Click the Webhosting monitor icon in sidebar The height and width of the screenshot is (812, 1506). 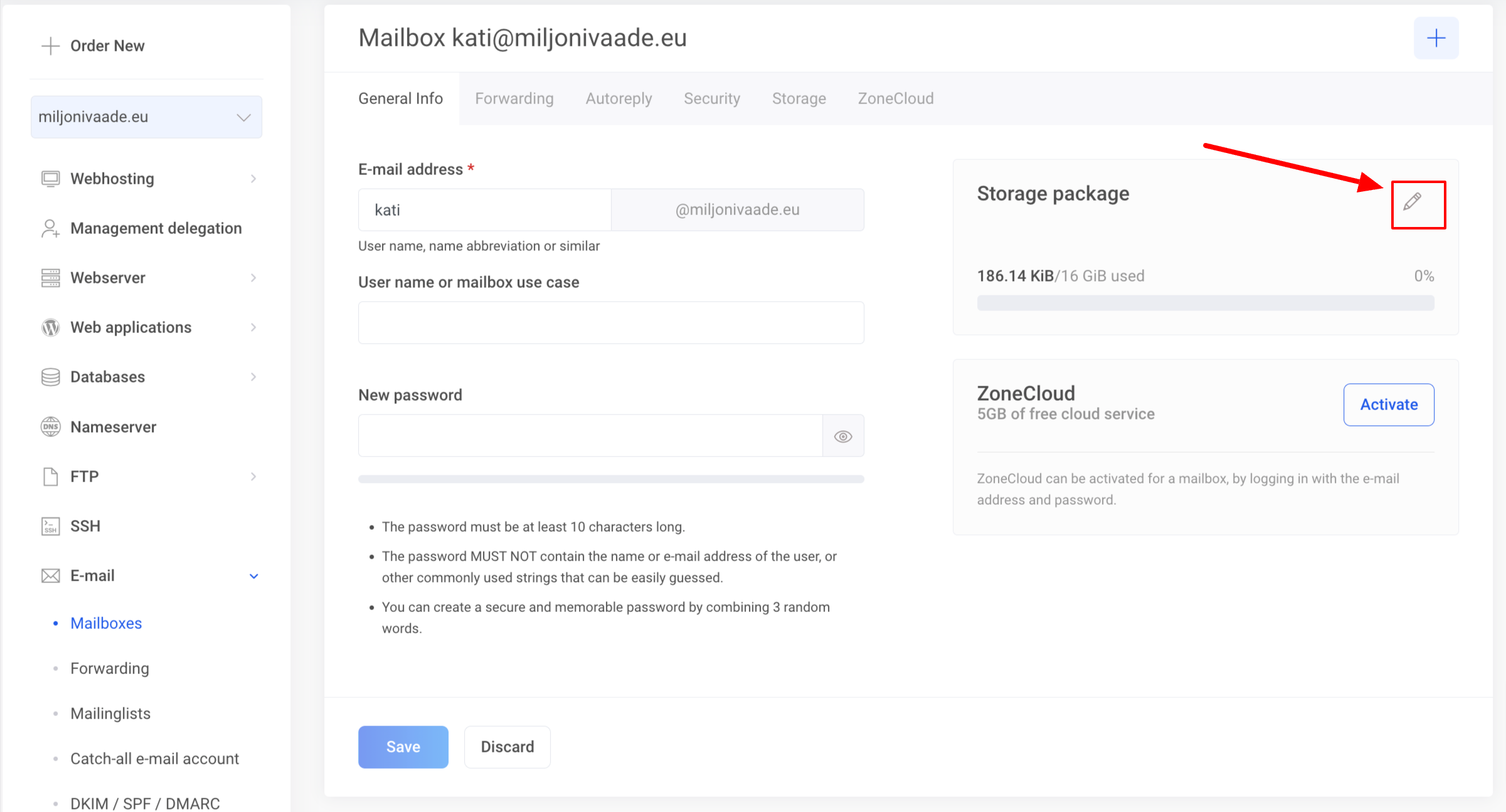50,179
